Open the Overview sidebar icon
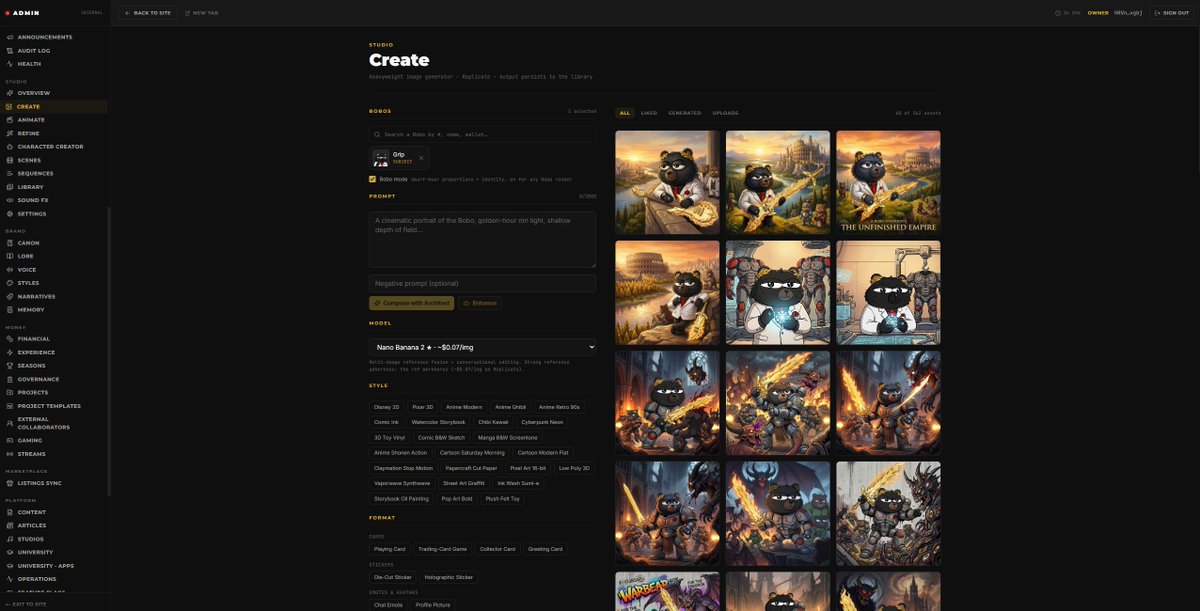Image resolution: width=1200 pixels, height=611 pixels. point(9,93)
